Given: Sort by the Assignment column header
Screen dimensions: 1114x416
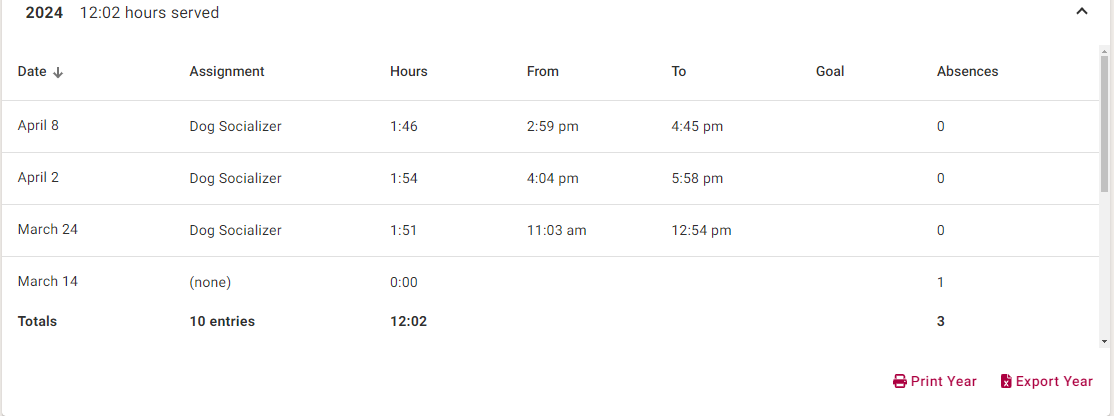Looking at the screenshot, I should (x=227, y=71).
